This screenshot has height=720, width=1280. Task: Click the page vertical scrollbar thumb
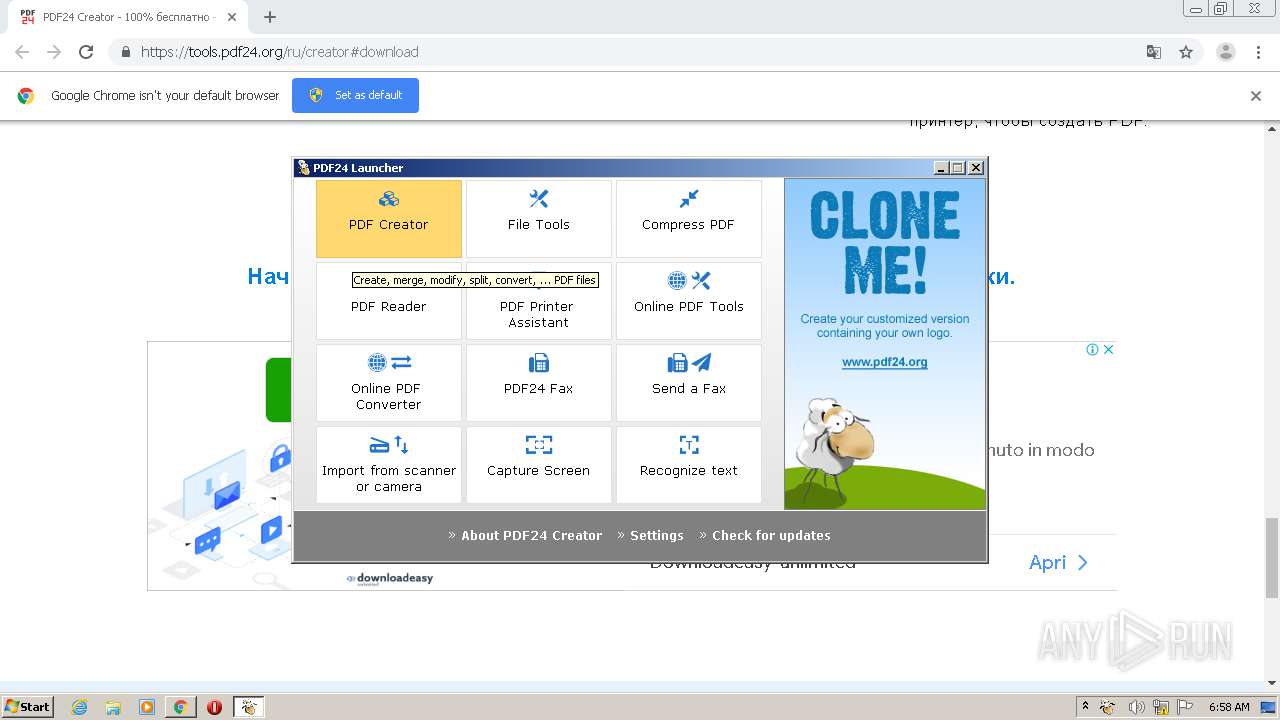[x=1272, y=557]
